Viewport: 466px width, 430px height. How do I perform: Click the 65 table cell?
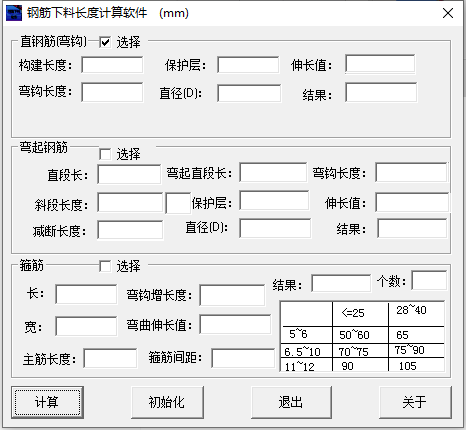402,335
